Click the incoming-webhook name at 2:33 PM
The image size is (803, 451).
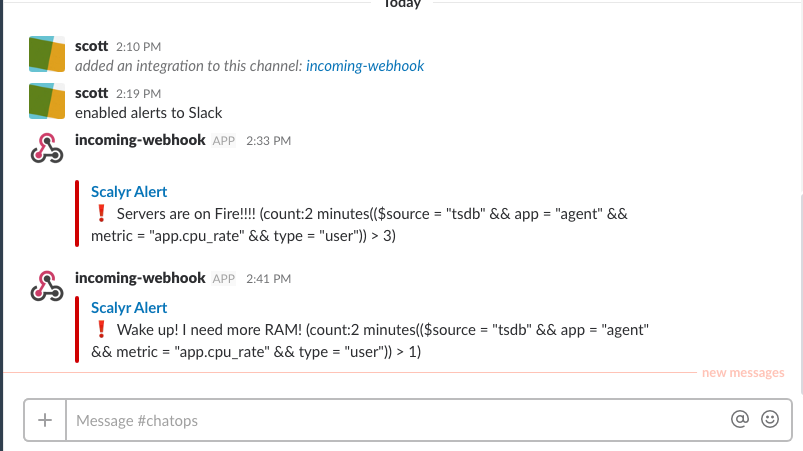pos(140,141)
